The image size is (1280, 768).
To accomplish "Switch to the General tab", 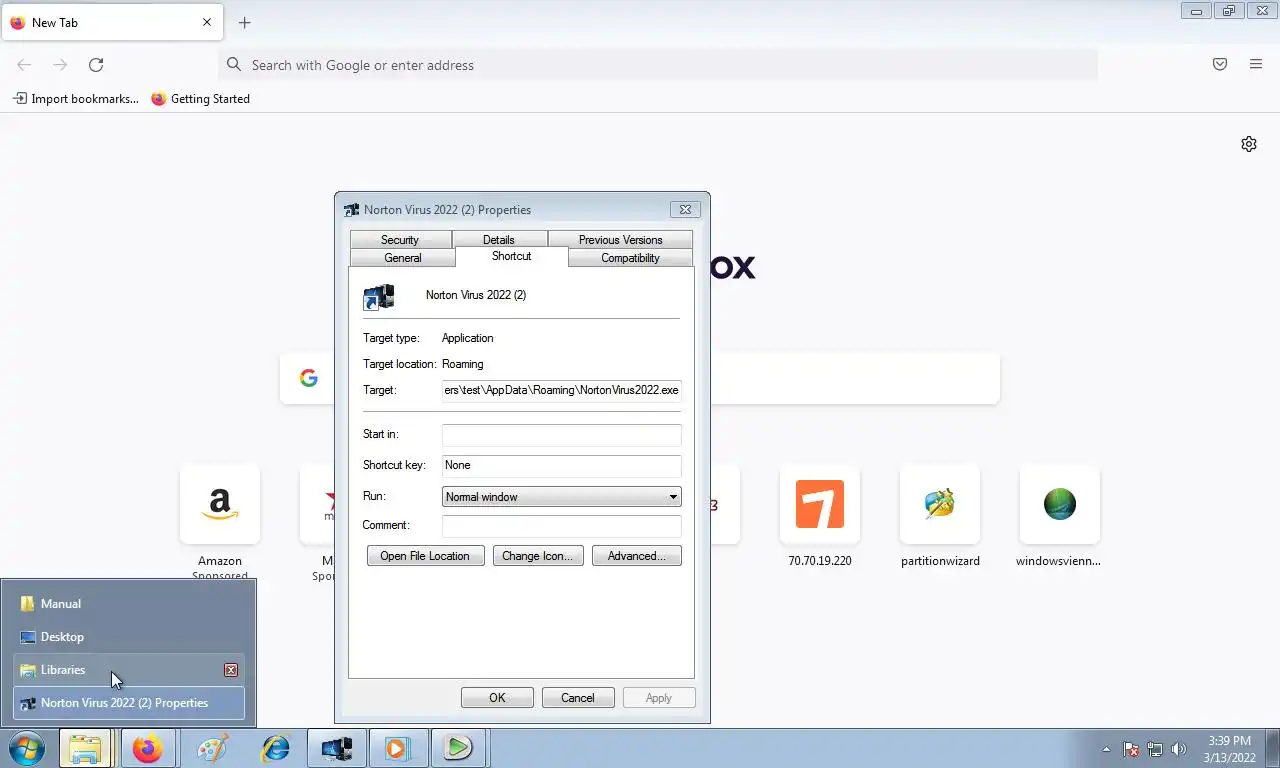I will [403, 258].
